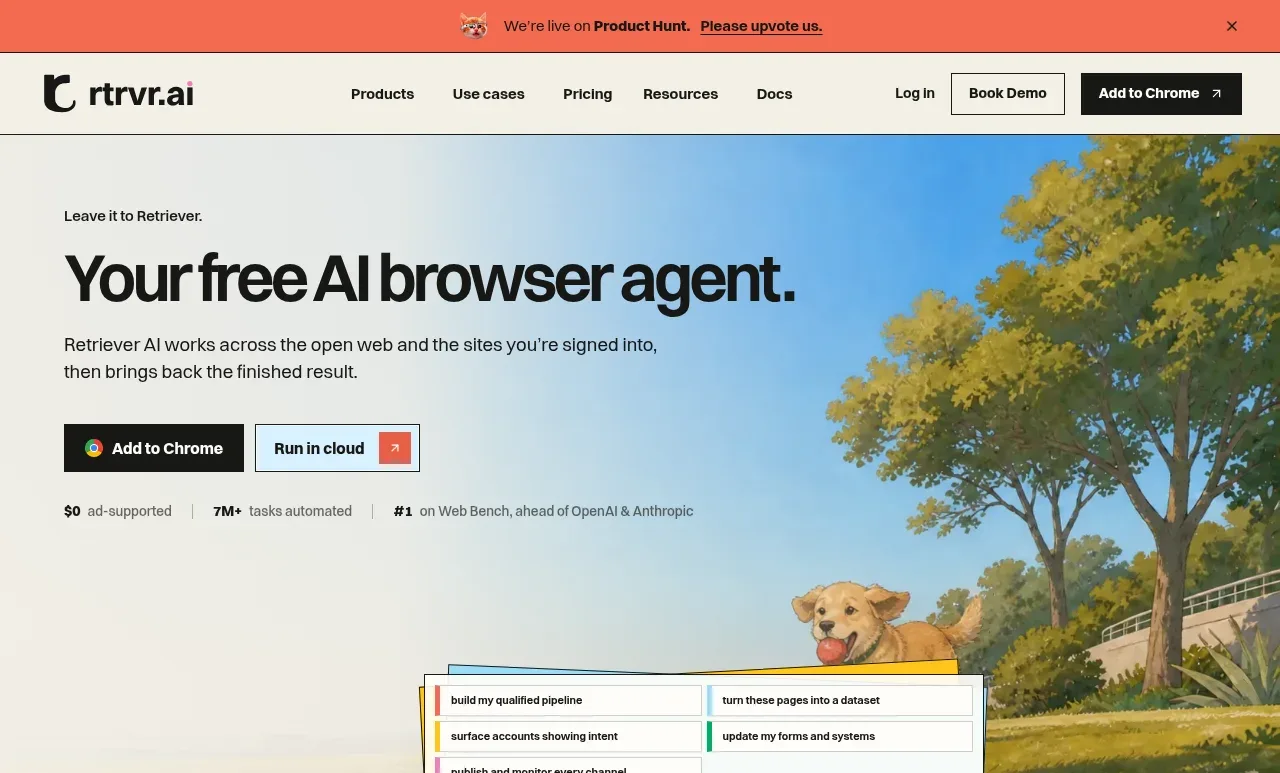Click the Run in cloud button
The height and width of the screenshot is (773, 1280).
pyautogui.click(x=337, y=448)
